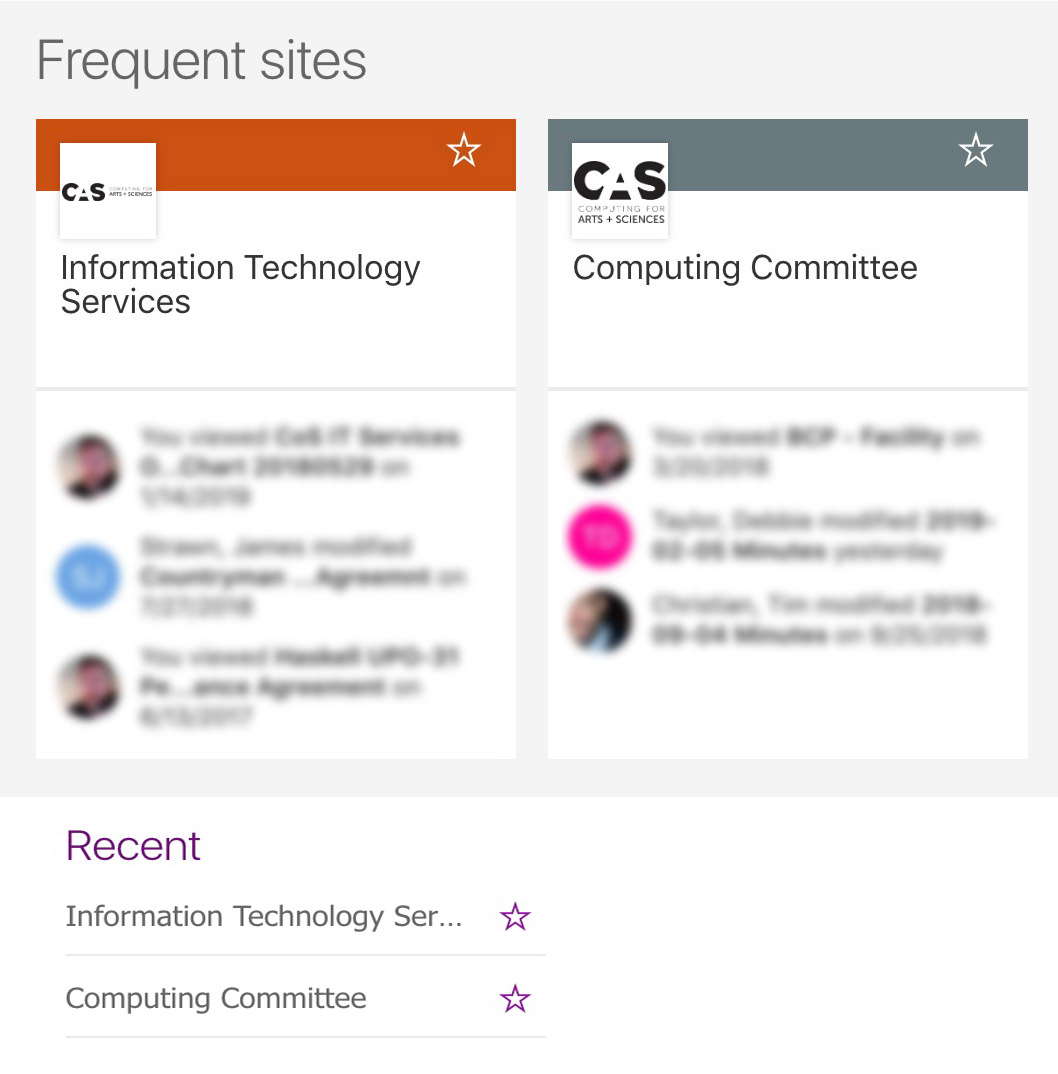Open Computing Committee card title

[x=745, y=268]
